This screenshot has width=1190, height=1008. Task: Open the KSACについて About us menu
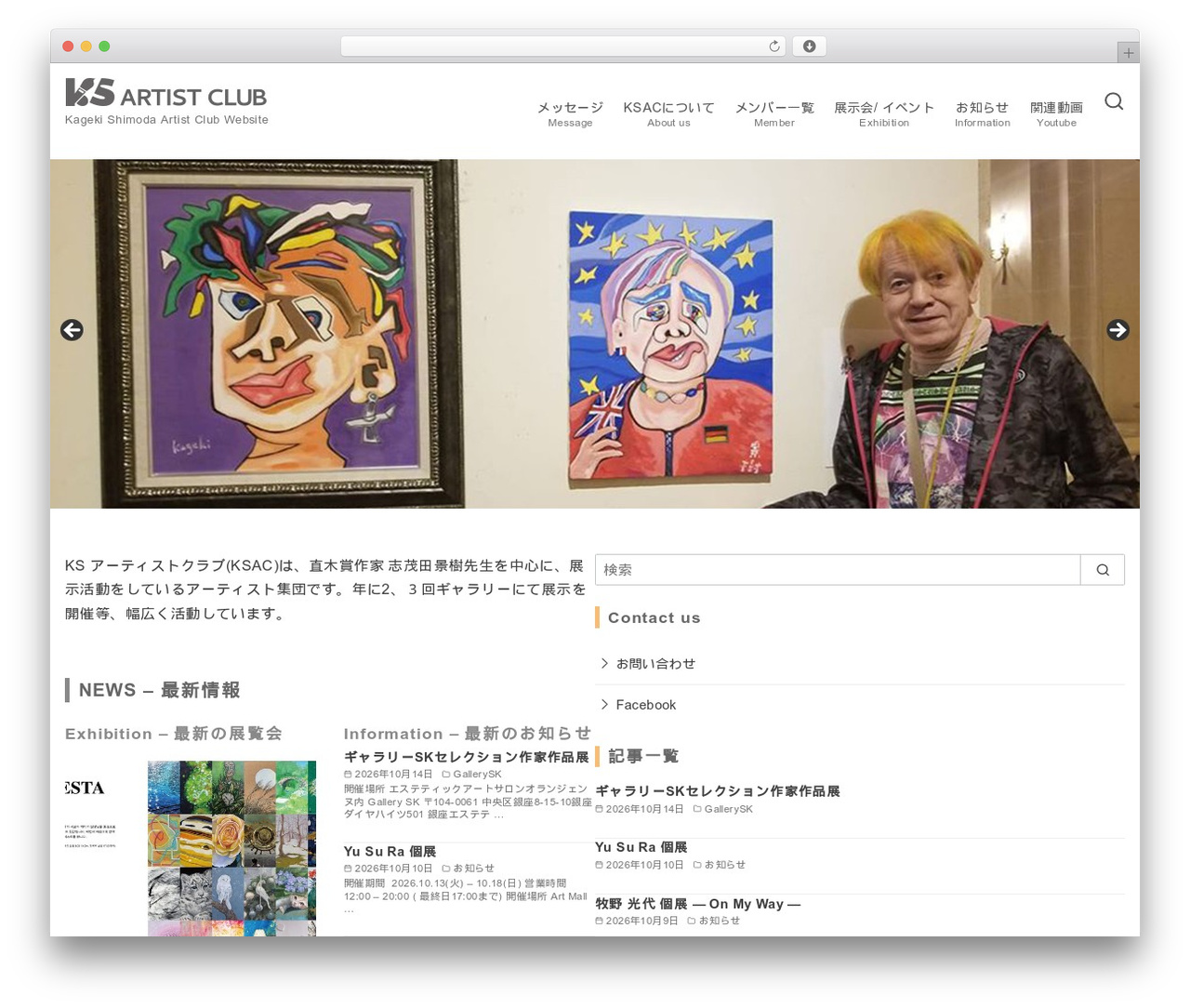[x=668, y=113]
